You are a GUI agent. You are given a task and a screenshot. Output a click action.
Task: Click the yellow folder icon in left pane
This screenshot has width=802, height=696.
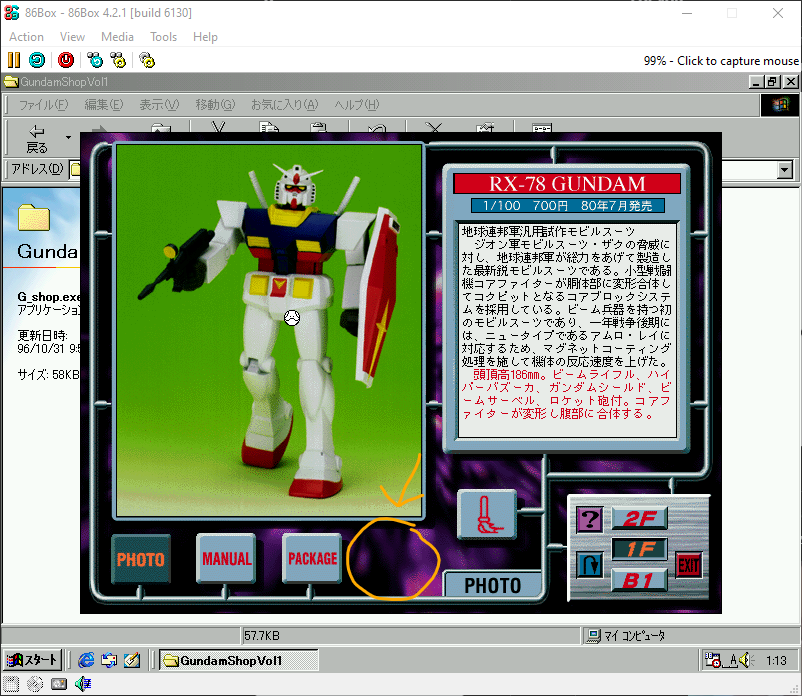[x=34, y=217]
